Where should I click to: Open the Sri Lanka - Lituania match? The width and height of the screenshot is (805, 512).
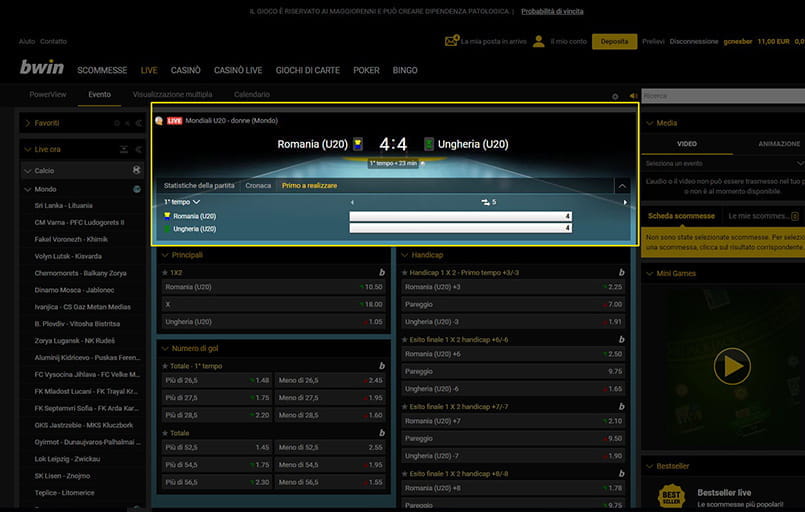tap(64, 205)
